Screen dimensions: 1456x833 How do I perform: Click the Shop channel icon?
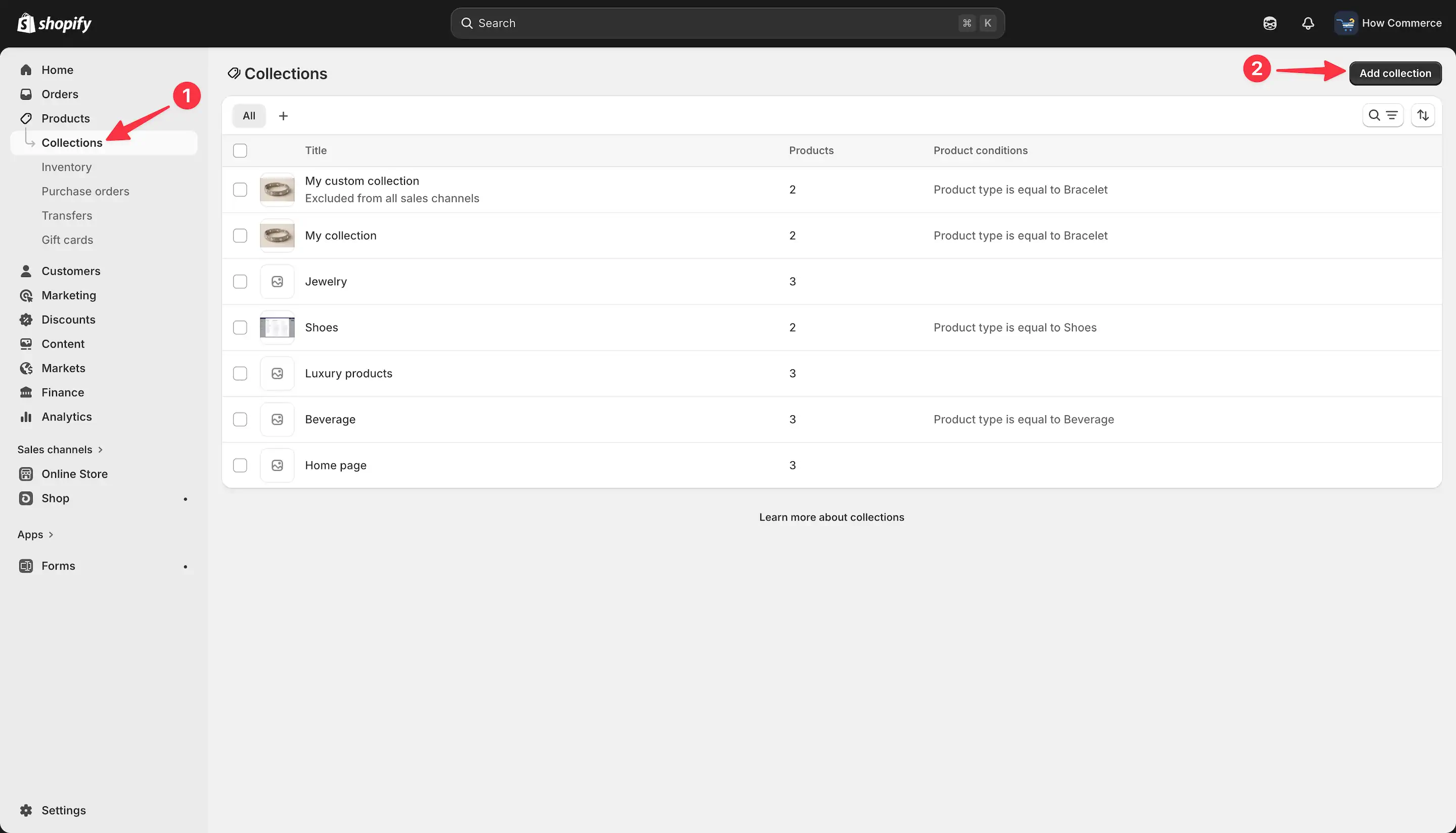point(26,498)
